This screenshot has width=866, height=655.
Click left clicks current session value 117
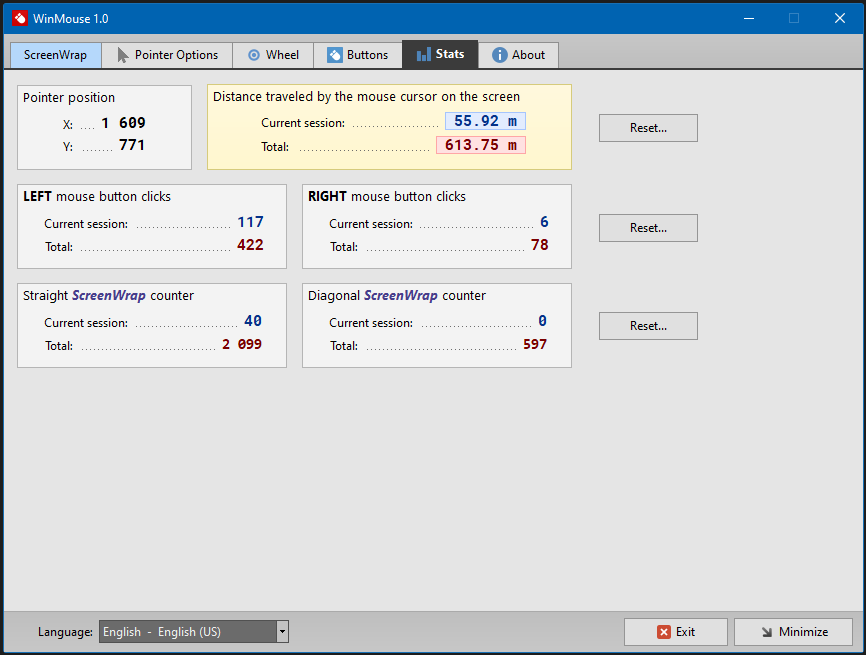250,222
